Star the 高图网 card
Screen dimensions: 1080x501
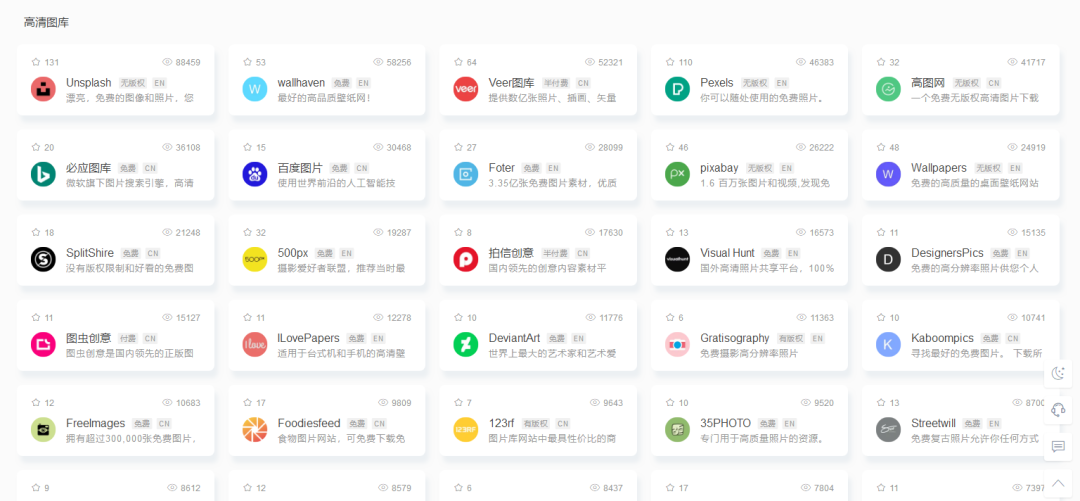pos(881,62)
